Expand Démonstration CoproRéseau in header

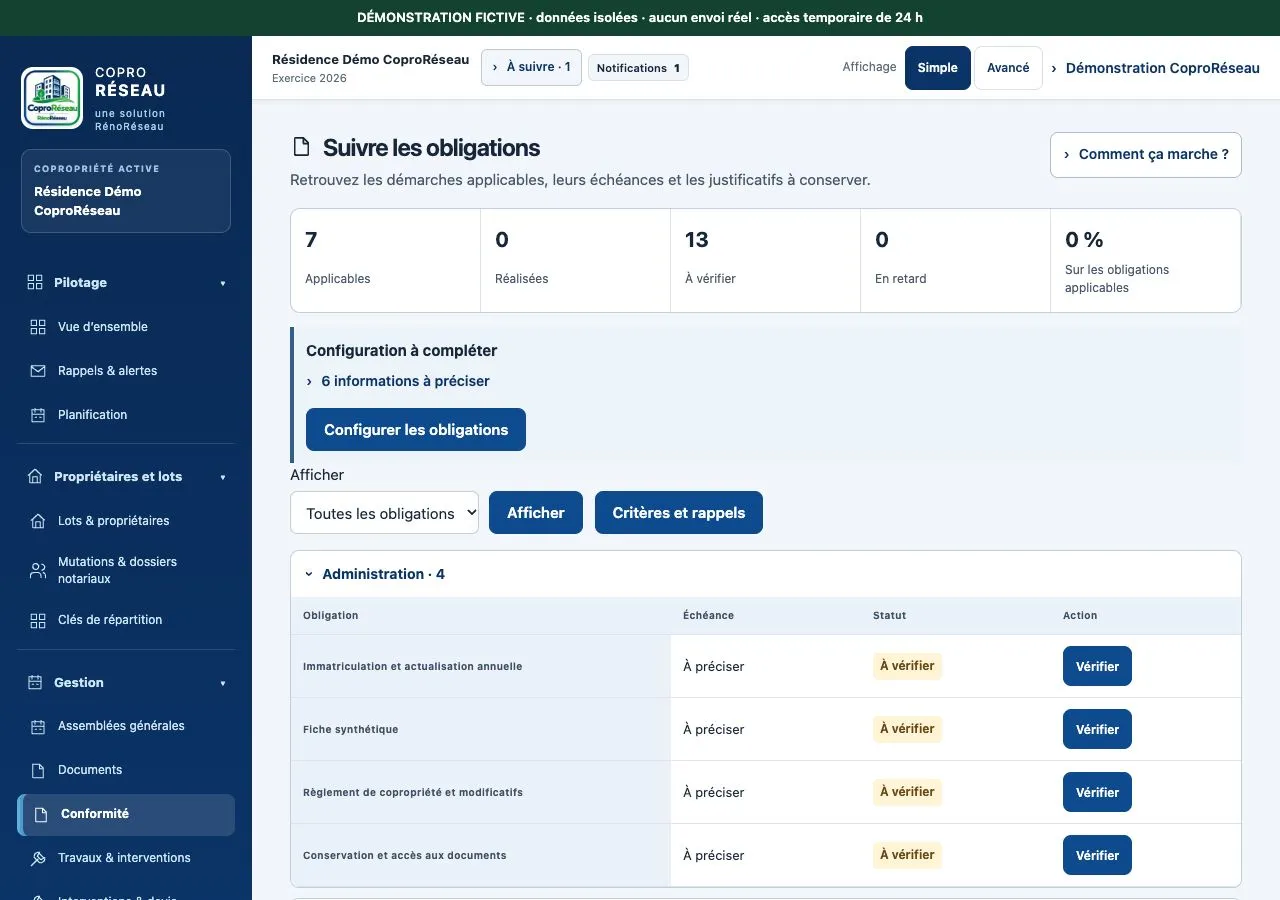click(1155, 68)
